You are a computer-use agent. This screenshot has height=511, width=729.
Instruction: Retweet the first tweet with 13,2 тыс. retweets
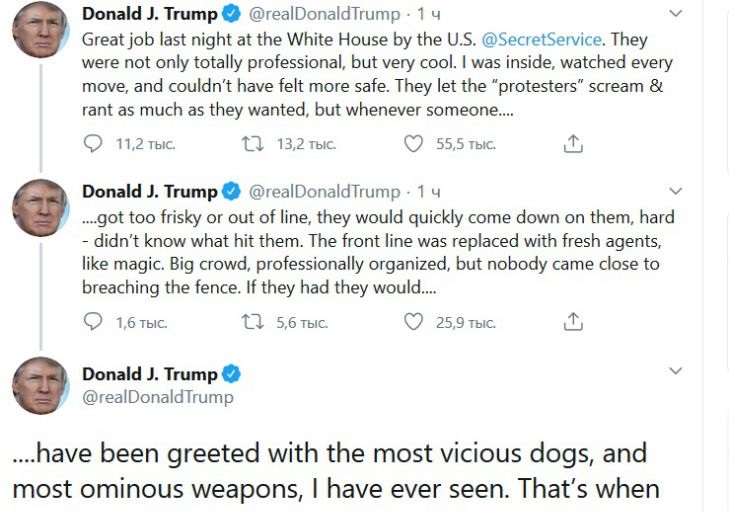[x=254, y=145]
